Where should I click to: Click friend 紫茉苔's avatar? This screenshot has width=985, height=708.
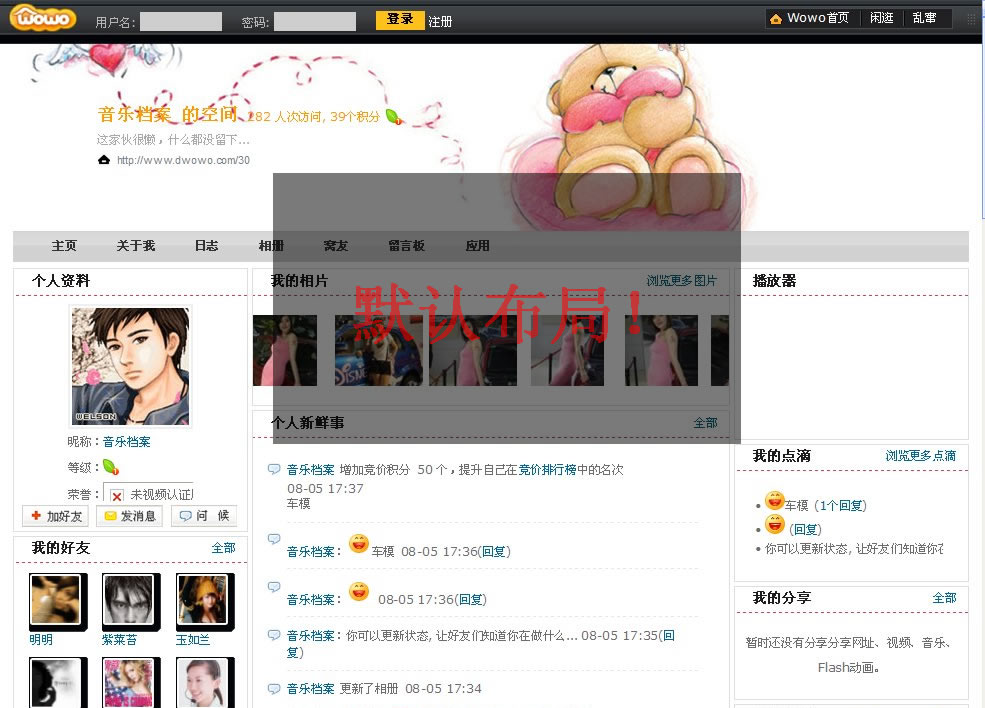pyautogui.click(x=129, y=600)
